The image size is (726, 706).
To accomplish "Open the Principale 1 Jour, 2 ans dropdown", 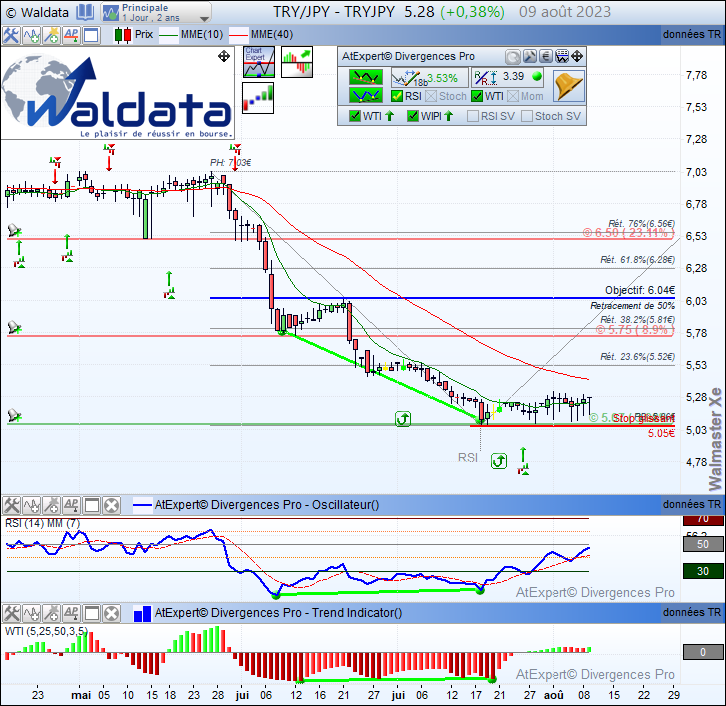I will [156, 12].
